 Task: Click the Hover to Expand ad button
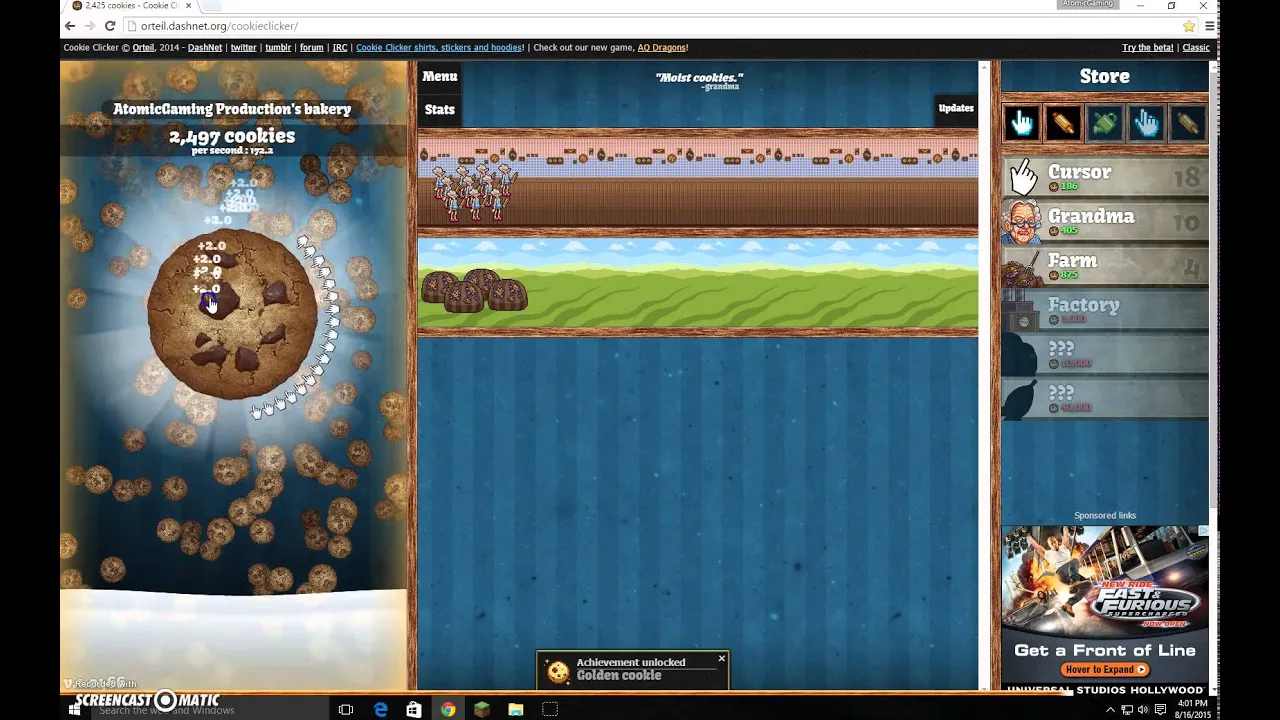click(1105, 669)
